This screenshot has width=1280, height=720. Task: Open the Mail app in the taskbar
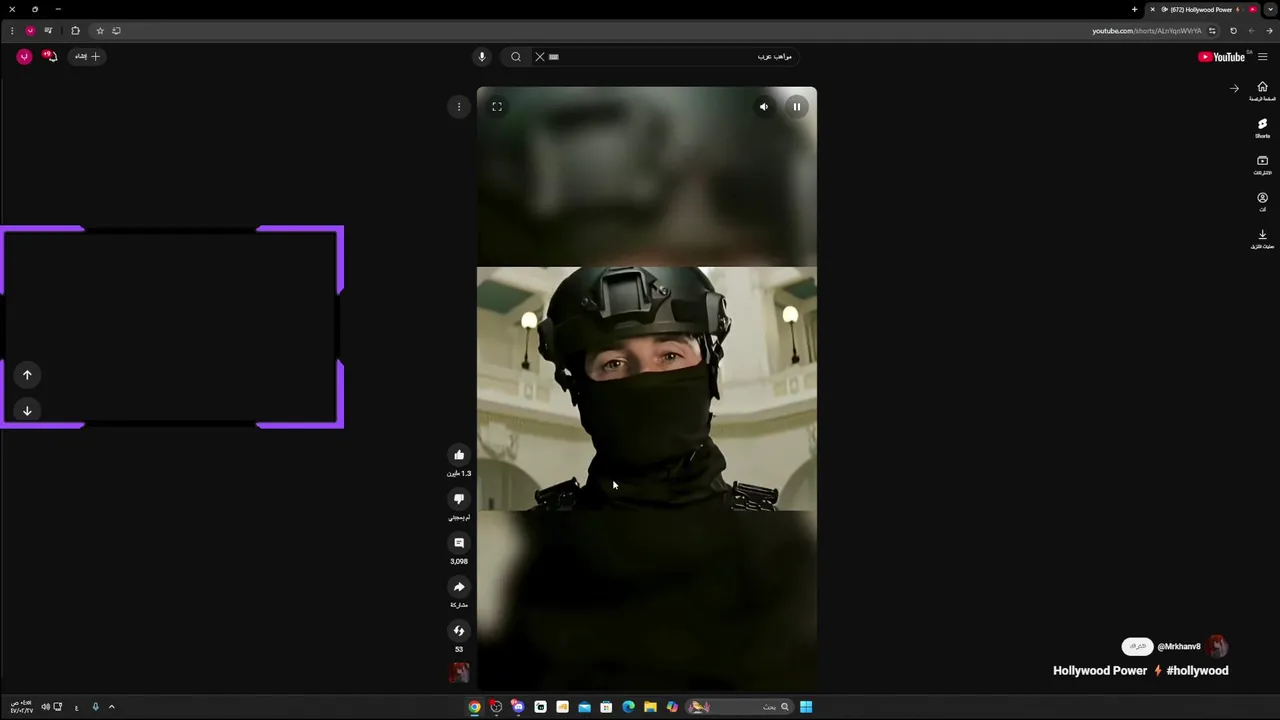tap(584, 707)
